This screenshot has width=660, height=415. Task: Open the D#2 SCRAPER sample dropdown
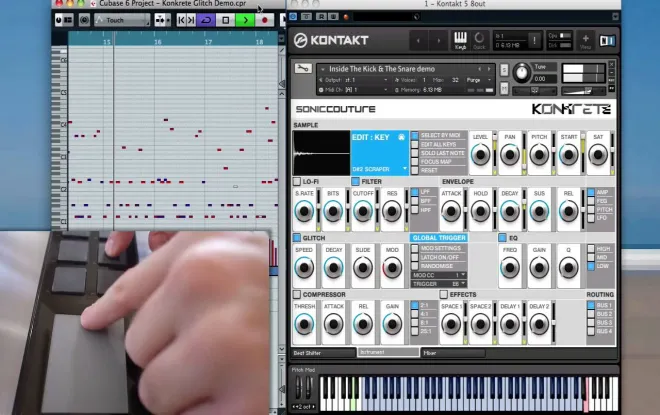tap(380, 169)
